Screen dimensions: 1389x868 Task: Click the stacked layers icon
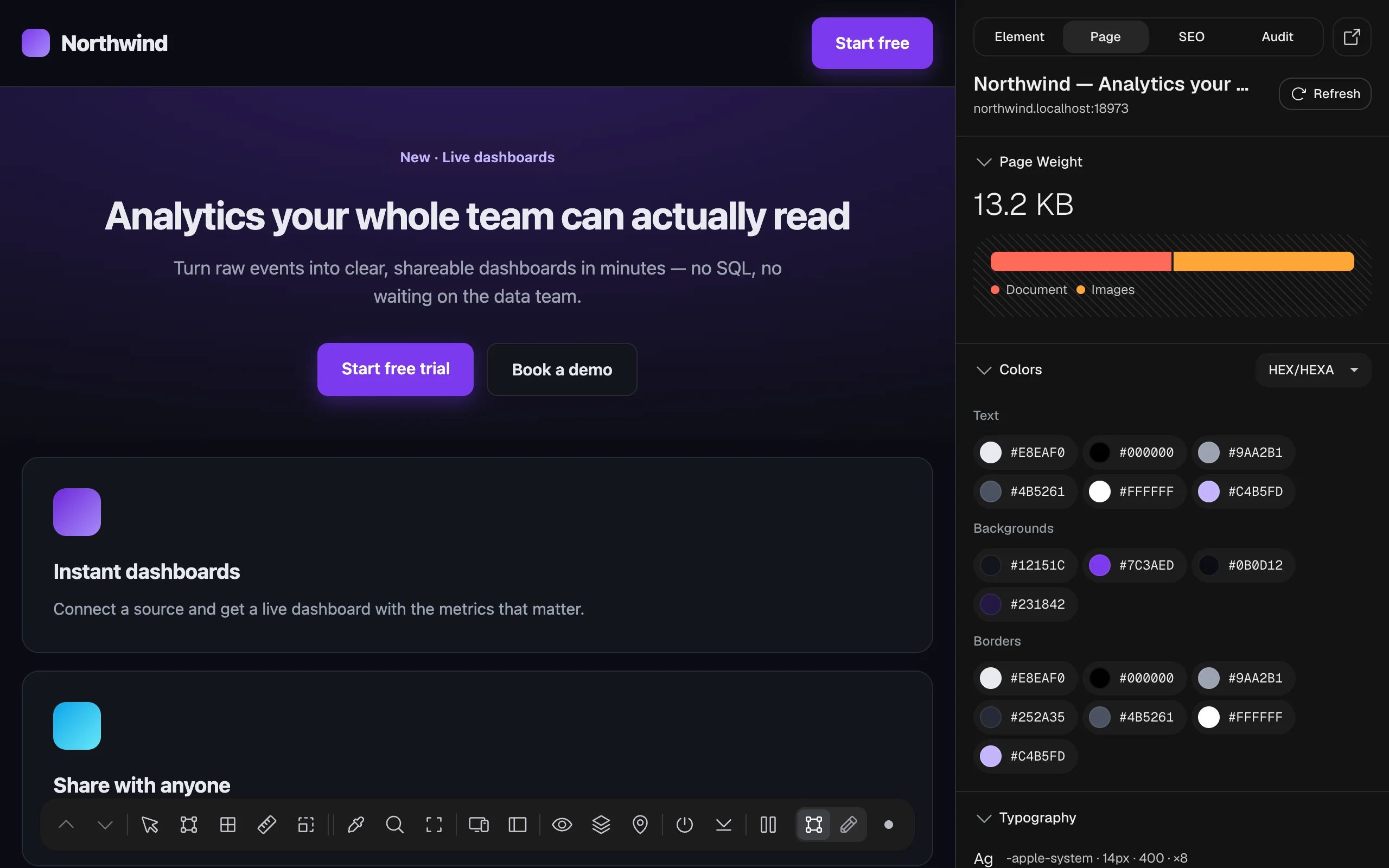(x=601, y=825)
